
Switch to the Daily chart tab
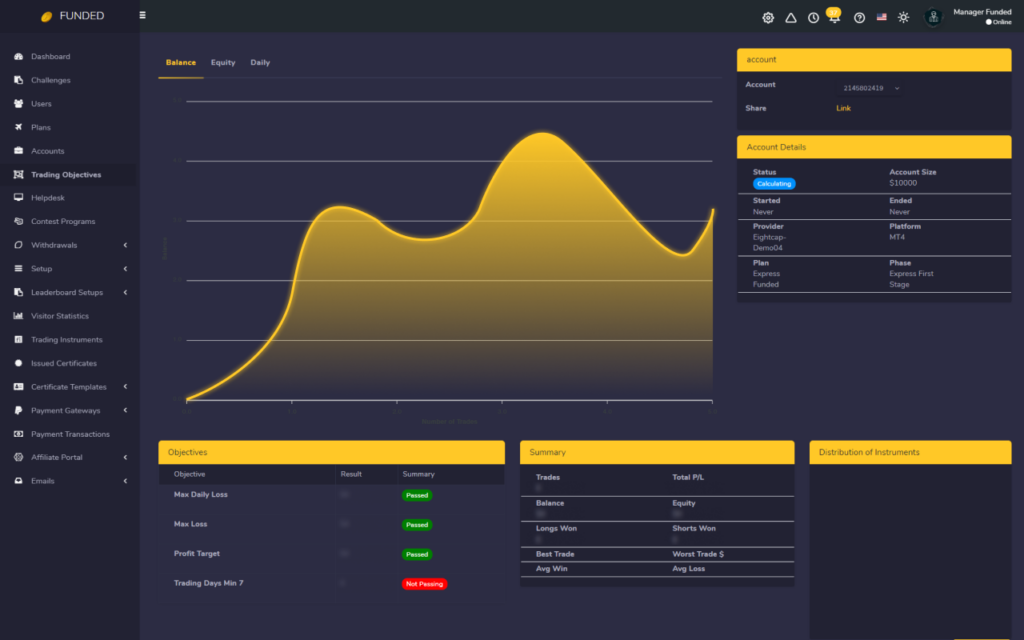coord(260,63)
